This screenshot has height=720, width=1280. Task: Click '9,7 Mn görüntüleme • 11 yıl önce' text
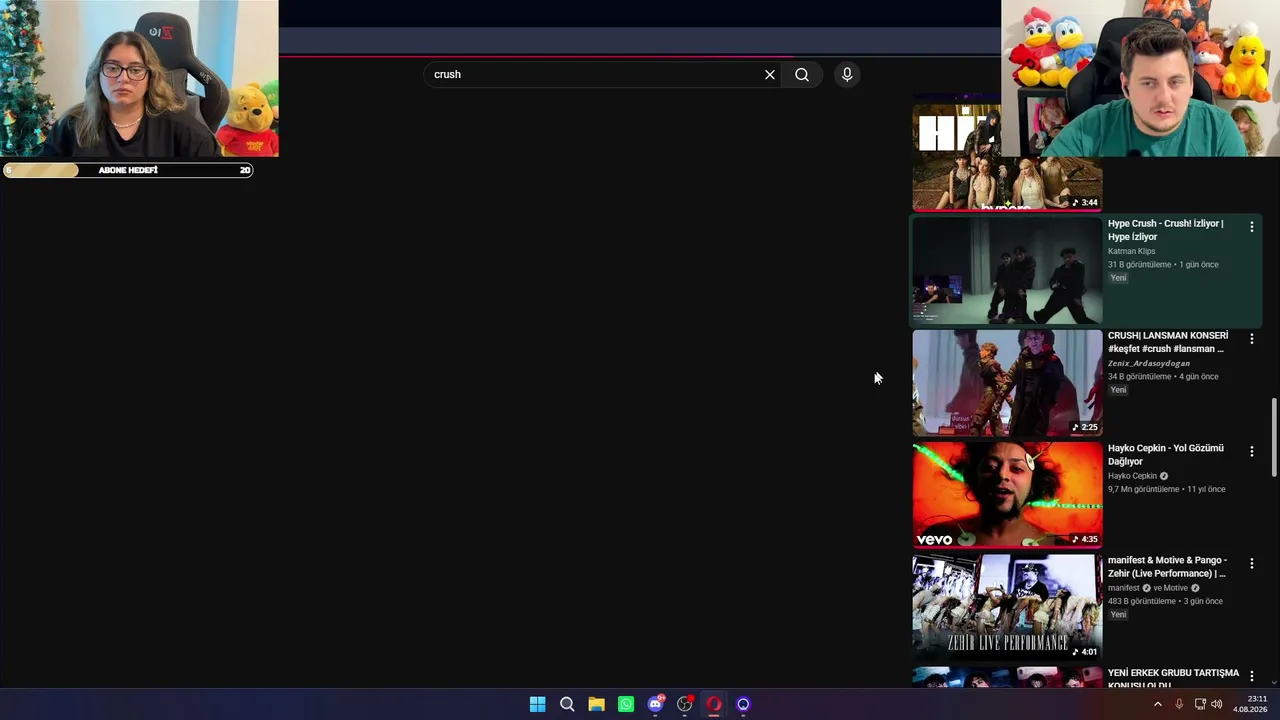(1166, 489)
